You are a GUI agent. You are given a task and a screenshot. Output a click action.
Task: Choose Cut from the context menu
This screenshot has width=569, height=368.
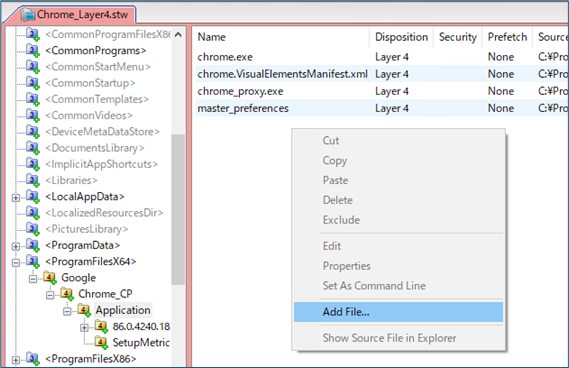coord(398,140)
